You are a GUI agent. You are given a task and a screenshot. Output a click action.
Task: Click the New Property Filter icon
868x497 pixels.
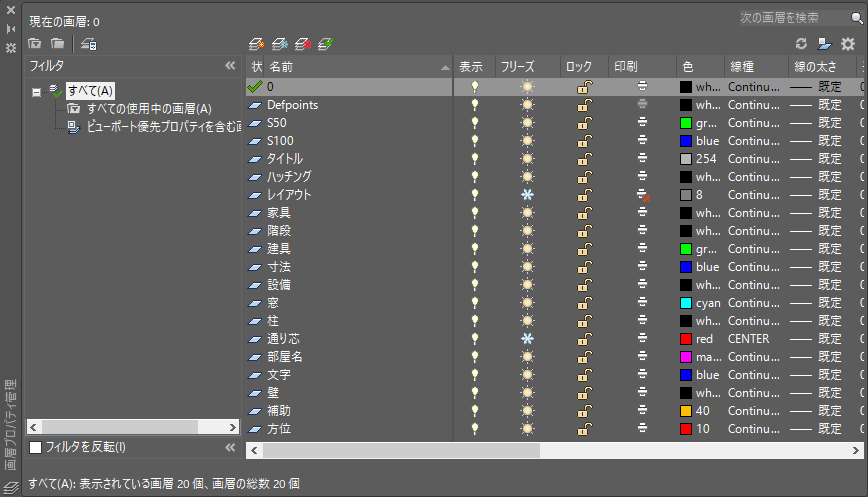tap(35, 43)
